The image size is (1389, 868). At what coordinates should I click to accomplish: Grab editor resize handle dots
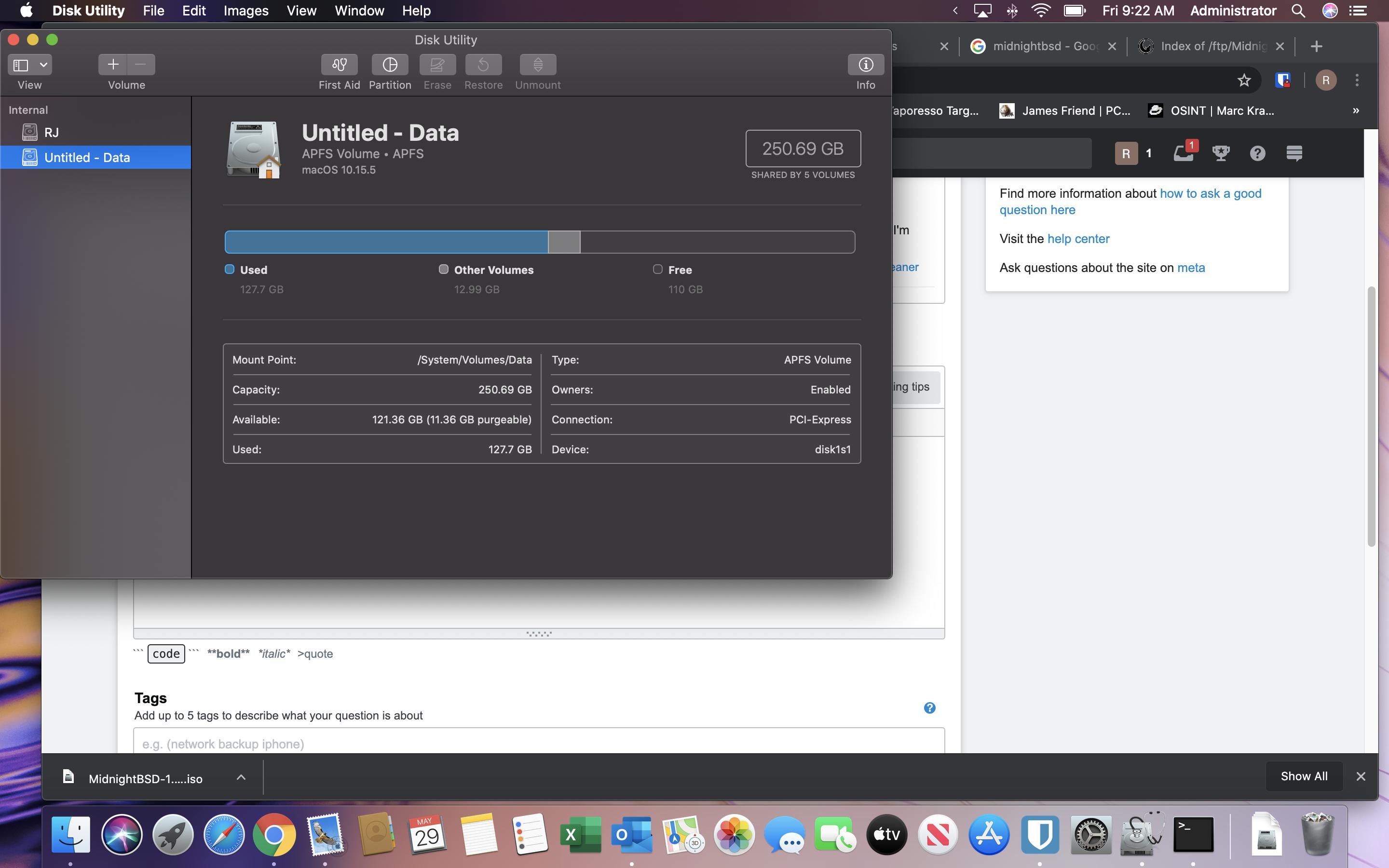(x=539, y=634)
